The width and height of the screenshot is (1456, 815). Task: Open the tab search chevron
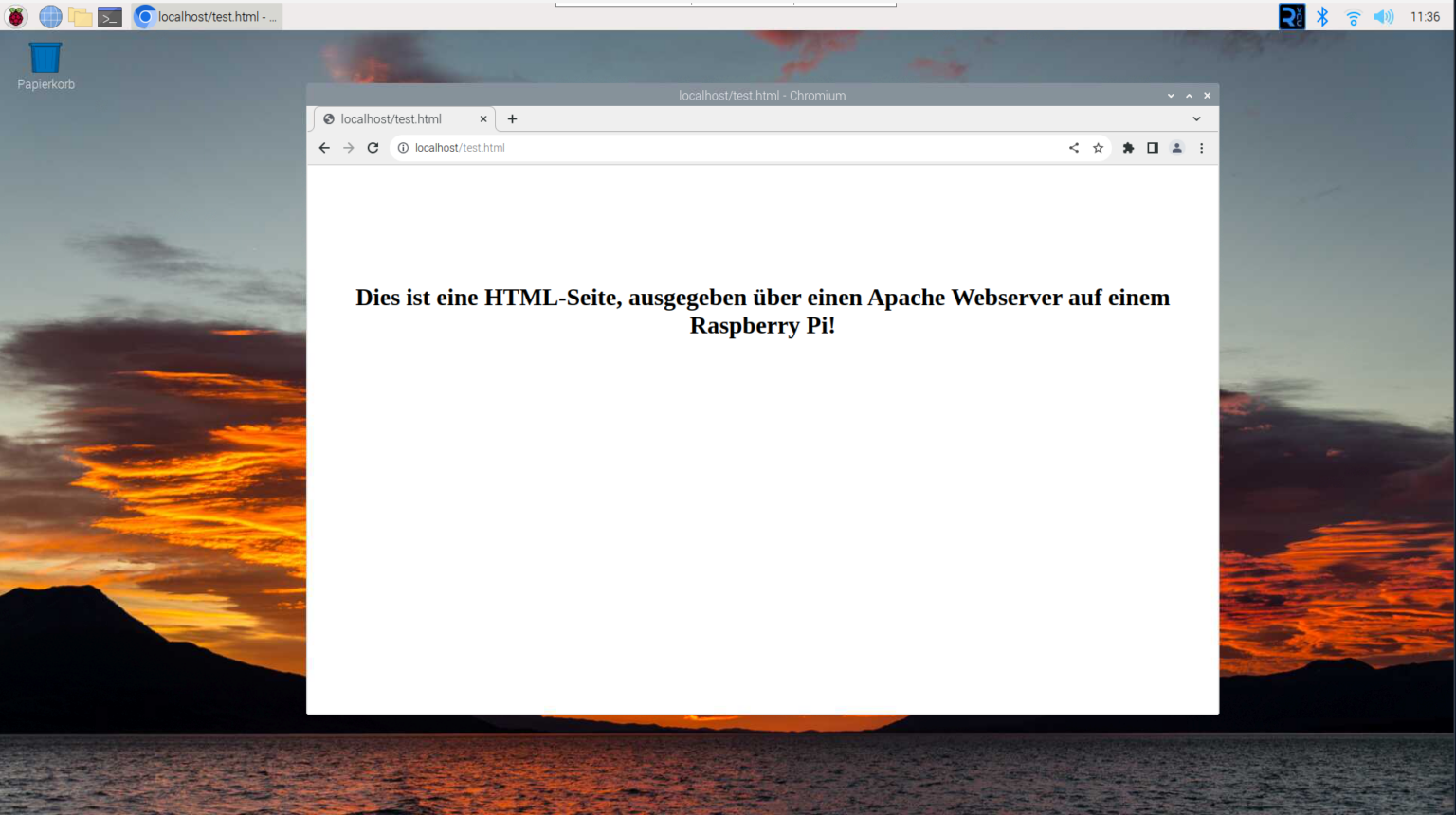tap(1196, 118)
